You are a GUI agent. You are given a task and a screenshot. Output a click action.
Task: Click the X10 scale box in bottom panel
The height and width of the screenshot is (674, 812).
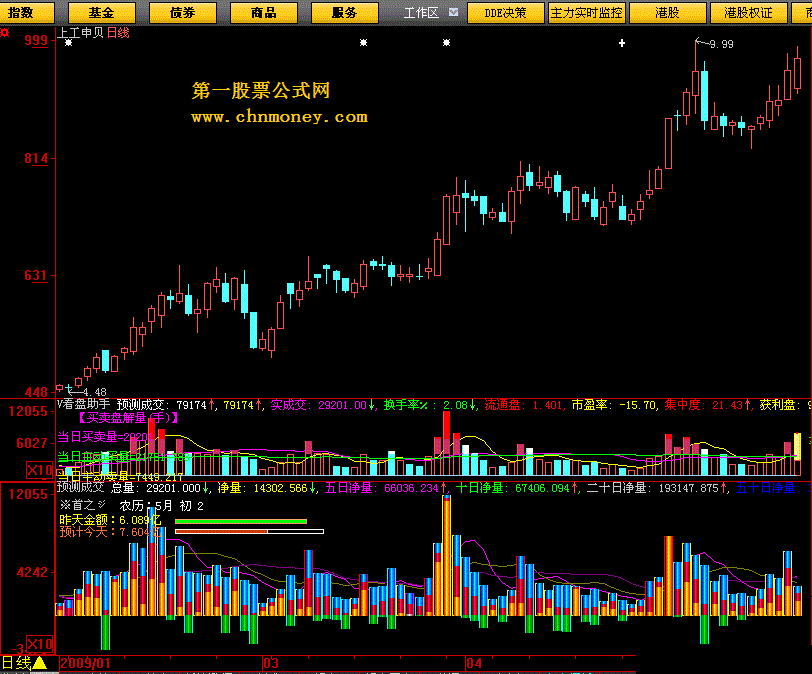pos(40,644)
